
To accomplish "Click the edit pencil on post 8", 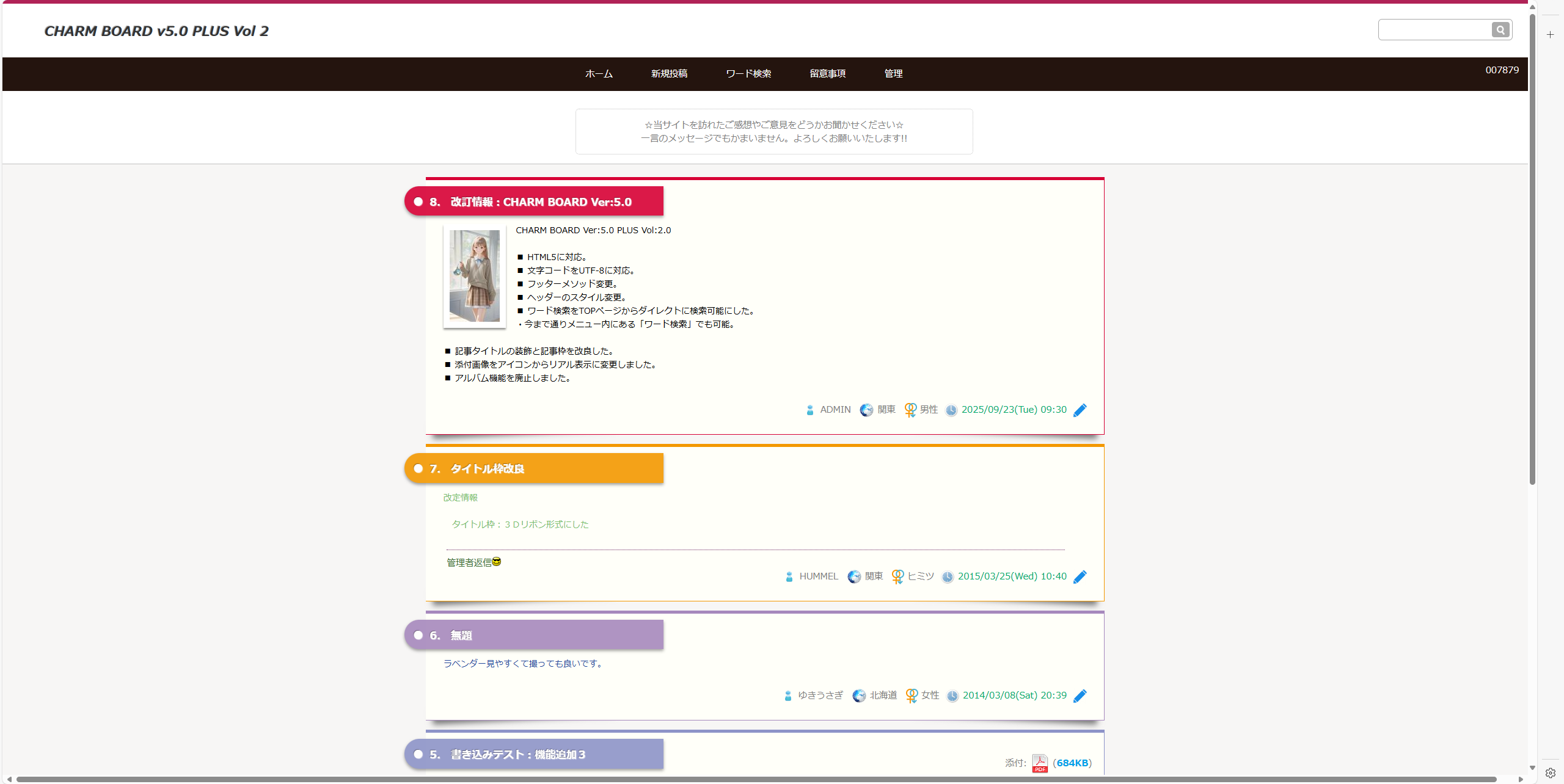I will click(x=1080, y=410).
